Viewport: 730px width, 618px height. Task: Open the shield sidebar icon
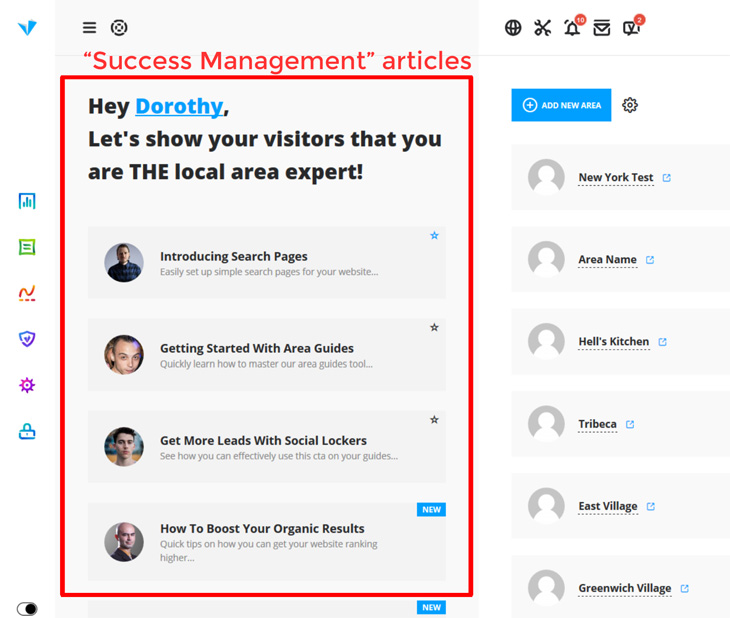[x=27, y=339]
